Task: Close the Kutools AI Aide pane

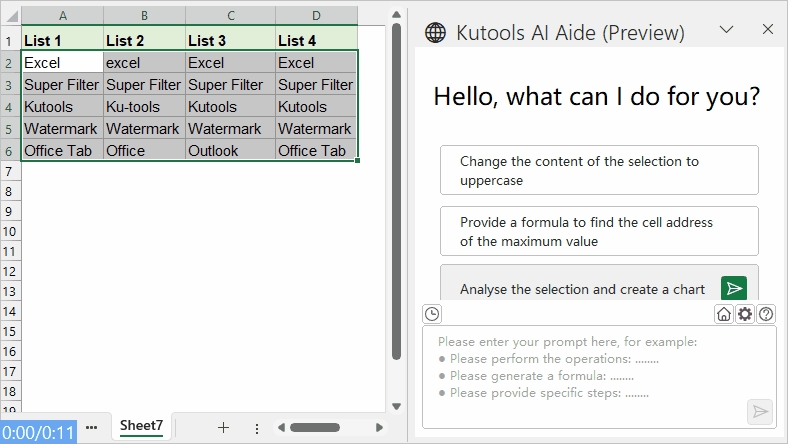Action: [x=768, y=30]
